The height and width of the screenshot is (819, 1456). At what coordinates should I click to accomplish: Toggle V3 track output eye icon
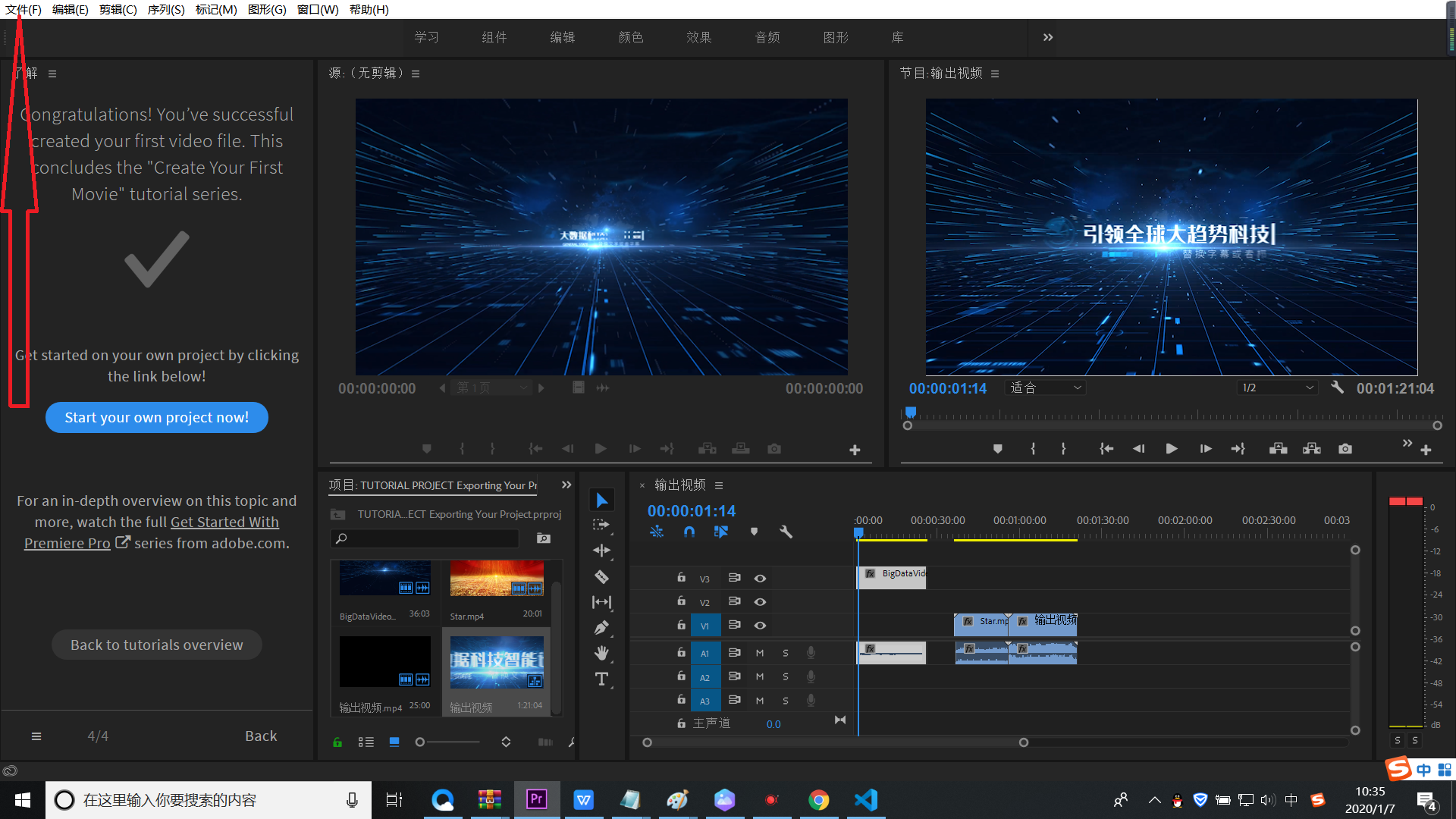click(x=760, y=579)
